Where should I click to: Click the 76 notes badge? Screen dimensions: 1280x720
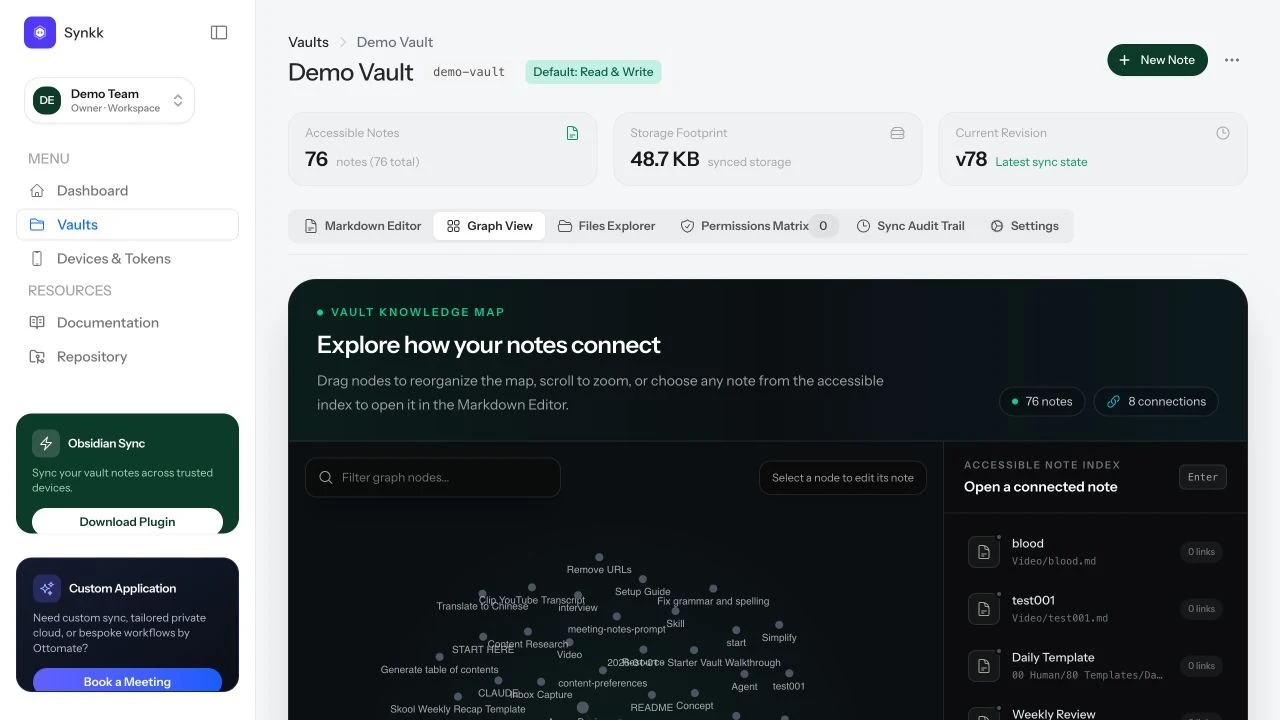pyautogui.click(x=1042, y=401)
